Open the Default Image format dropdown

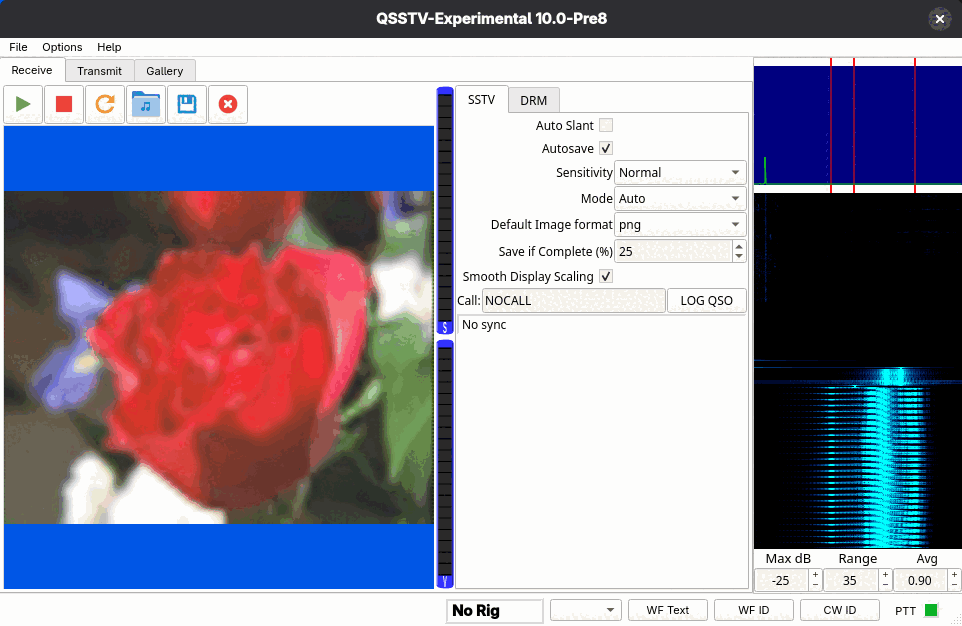point(680,225)
